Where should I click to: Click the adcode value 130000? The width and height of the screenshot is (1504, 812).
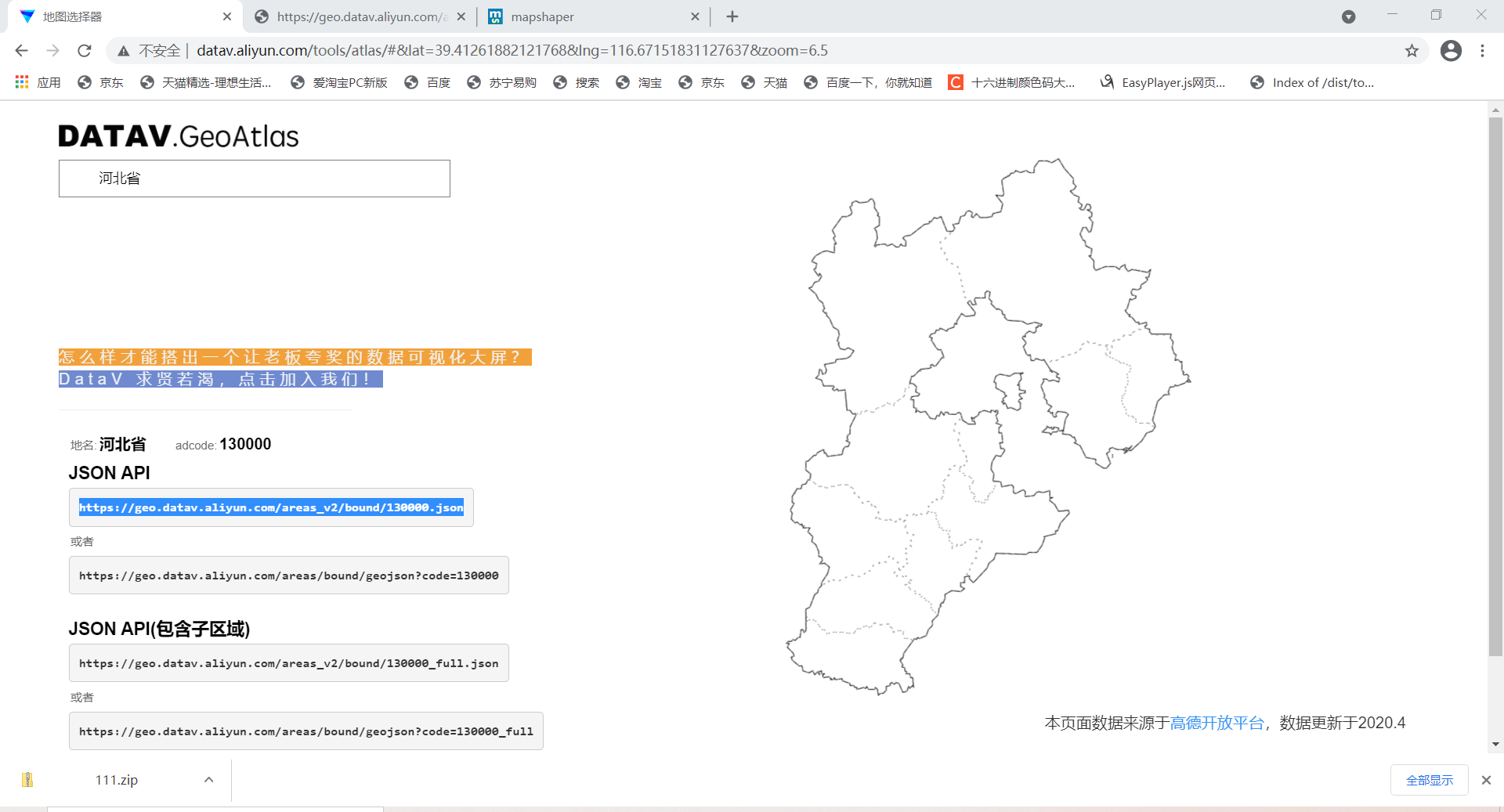coord(245,444)
